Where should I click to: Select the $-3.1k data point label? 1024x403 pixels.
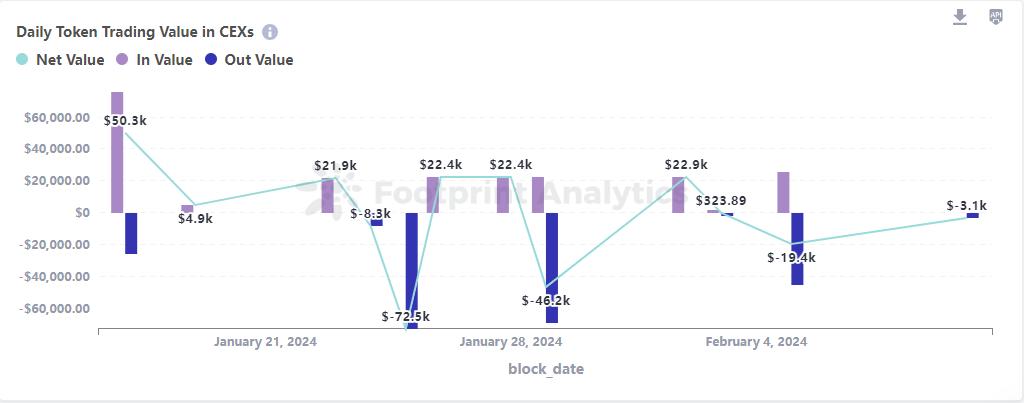(x=967, y=206)
